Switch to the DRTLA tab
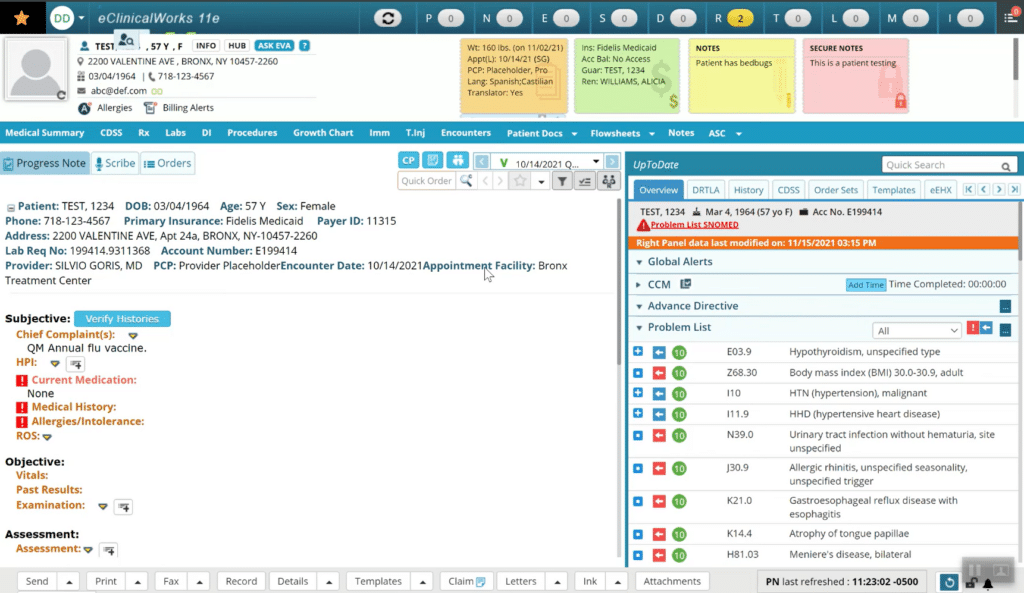This screenshot has width=1024, height=593. click(705, 190)
